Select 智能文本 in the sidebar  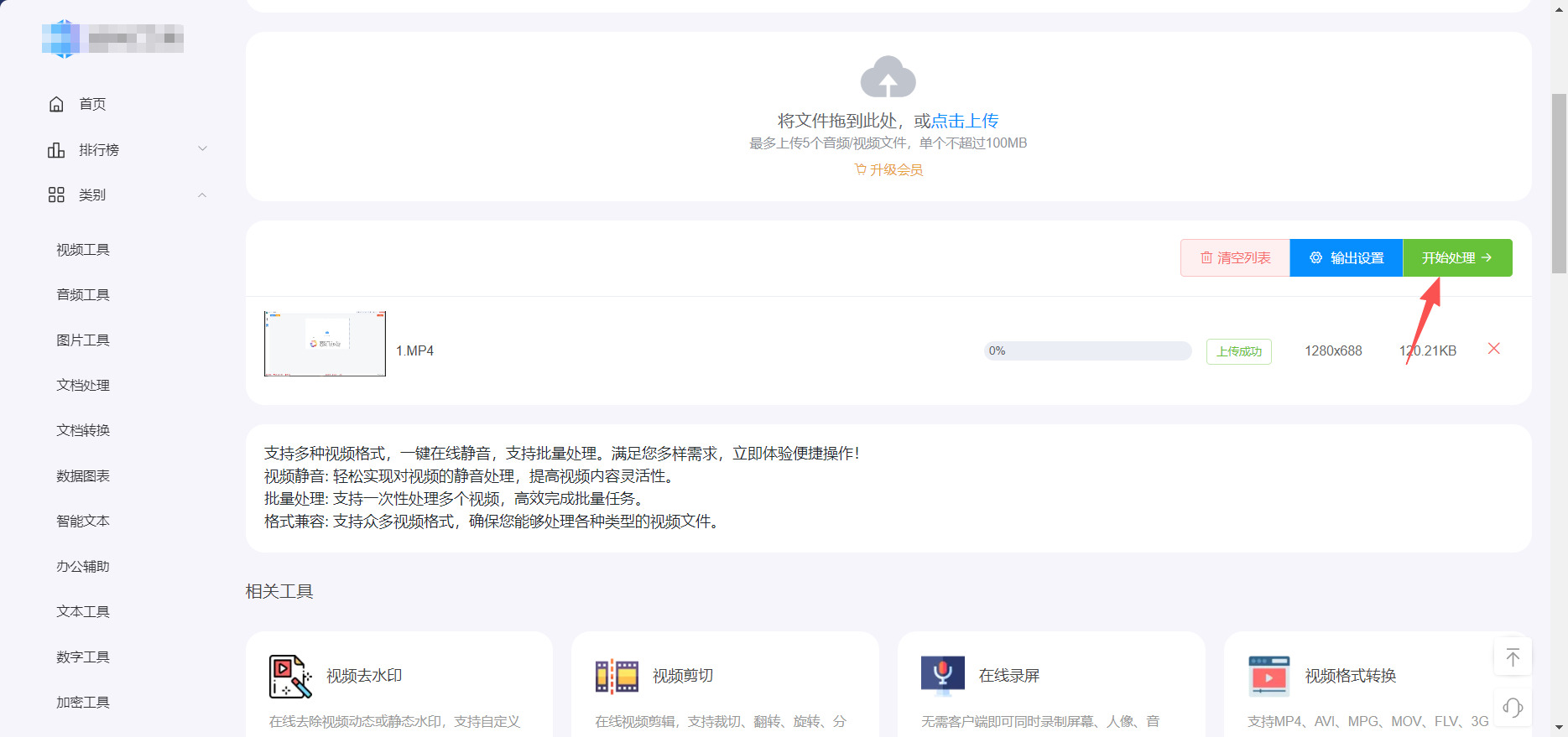coord(83,522)
